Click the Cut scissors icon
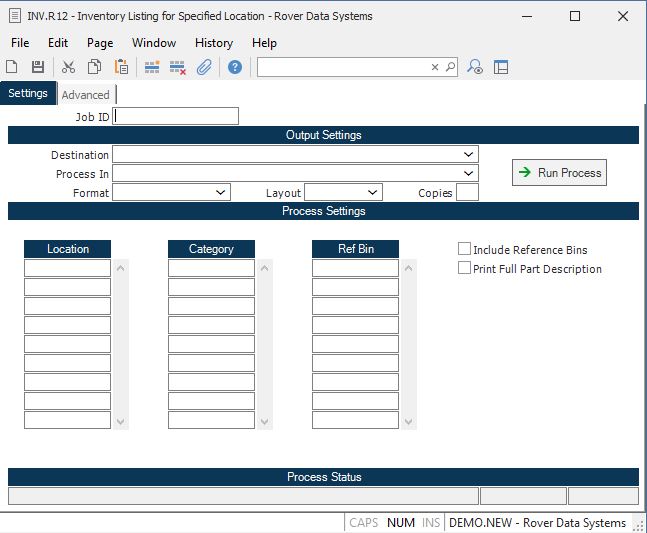This screenshot has width=647, height=533. 68,67
